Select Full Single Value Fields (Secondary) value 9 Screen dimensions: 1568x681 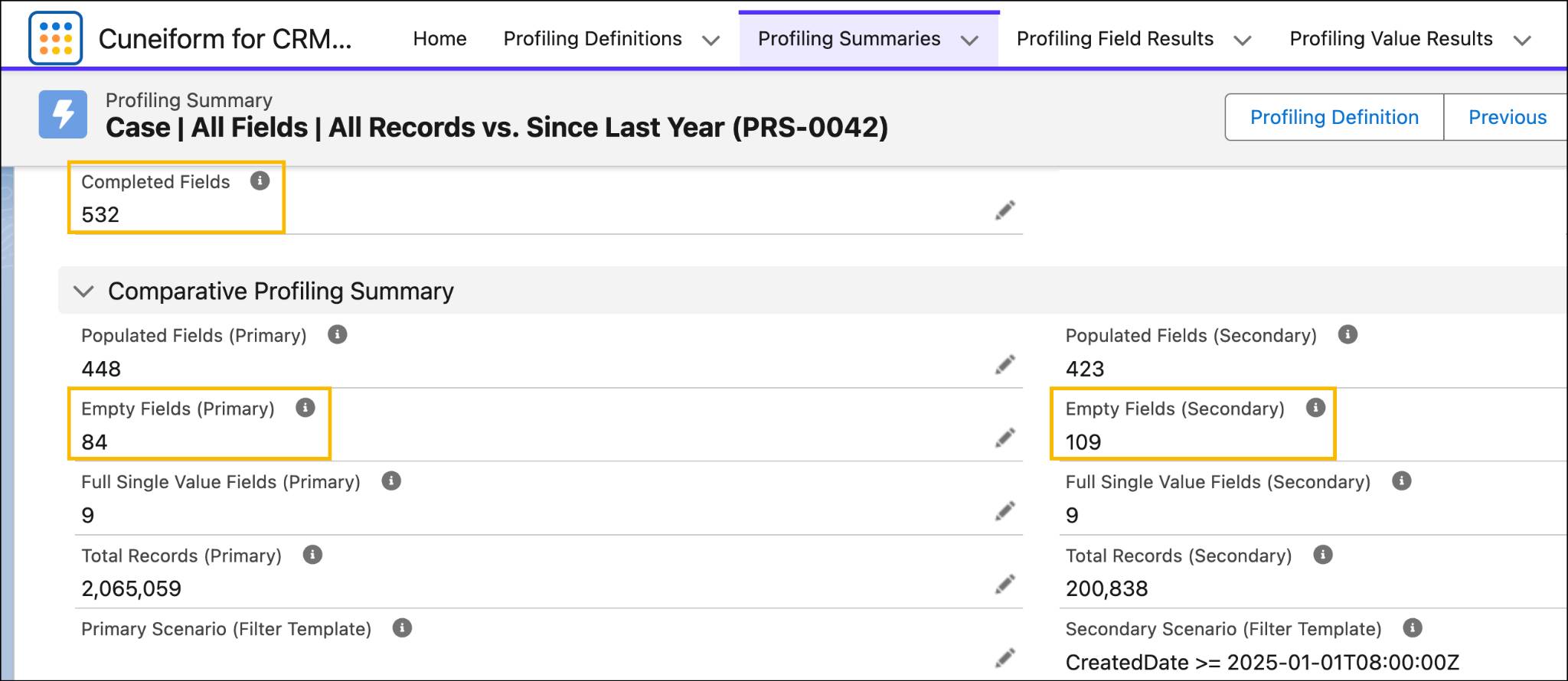point(1072,515)
